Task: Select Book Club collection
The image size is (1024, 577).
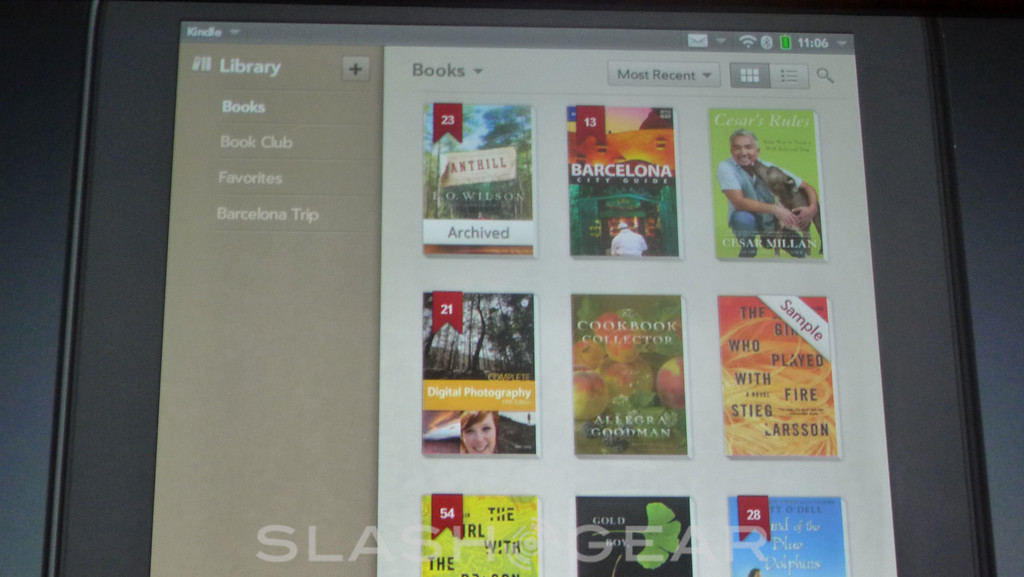Action: (x=256, y=142)
